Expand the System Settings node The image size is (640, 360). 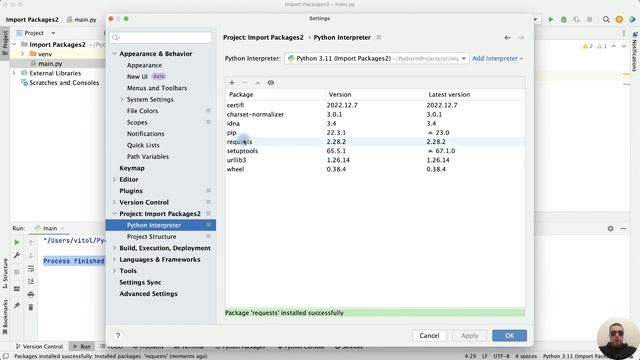[122, 99]
